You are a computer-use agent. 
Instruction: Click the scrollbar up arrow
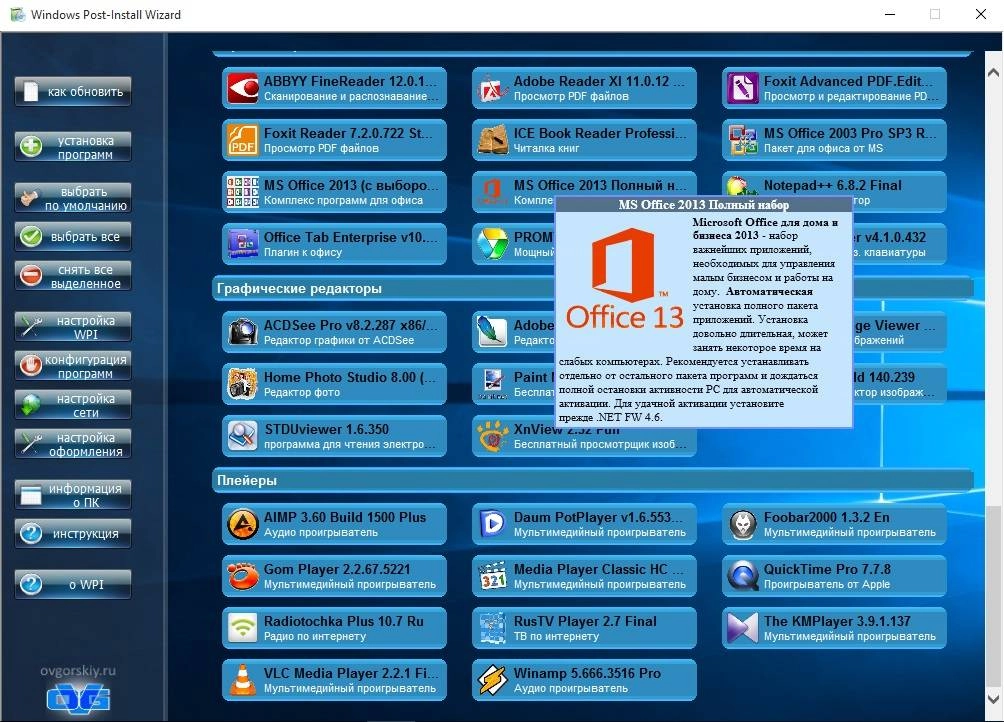click(x=993, y=73)
